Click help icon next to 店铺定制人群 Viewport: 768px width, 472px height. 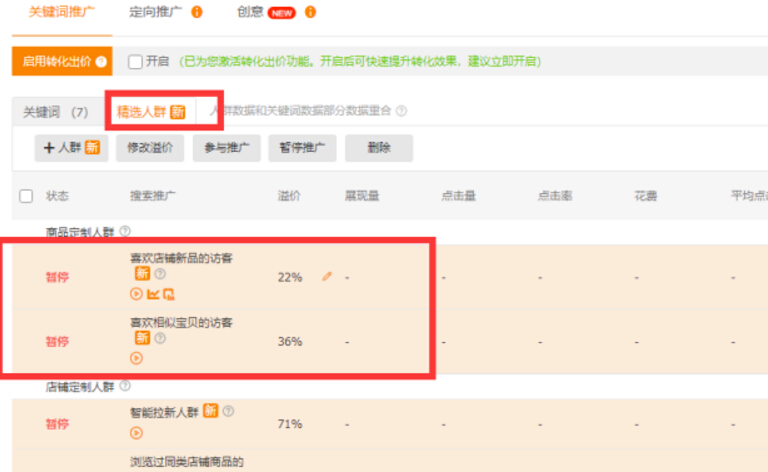pyautogui.click(x=125, y=386)
